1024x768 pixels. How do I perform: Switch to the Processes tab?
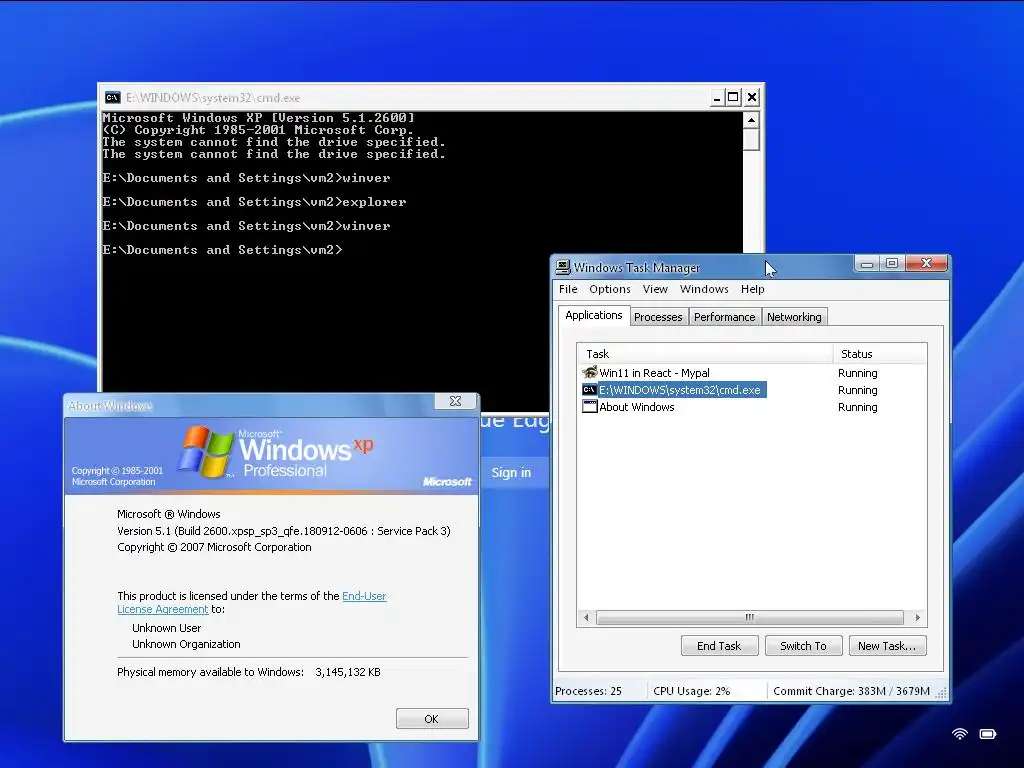(658, 317)
